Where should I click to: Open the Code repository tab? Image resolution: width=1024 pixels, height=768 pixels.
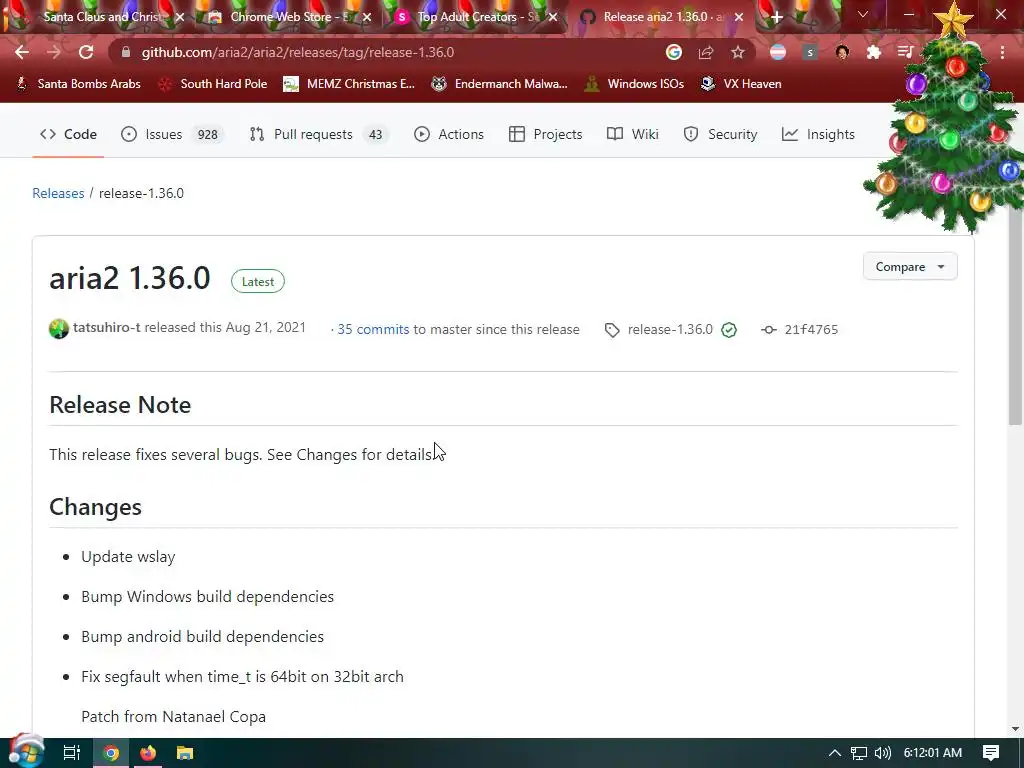[68, 135]
